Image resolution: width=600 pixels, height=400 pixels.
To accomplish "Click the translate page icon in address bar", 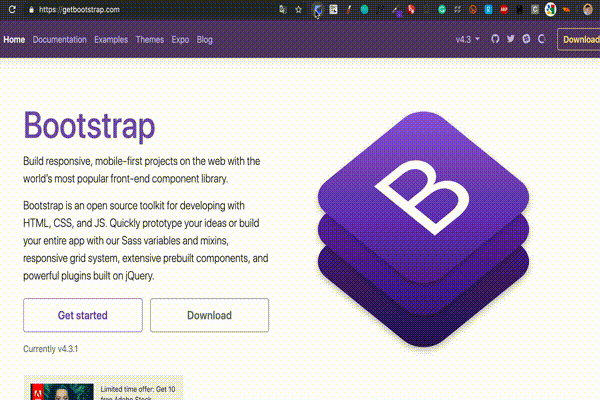I will click(283, 10).
